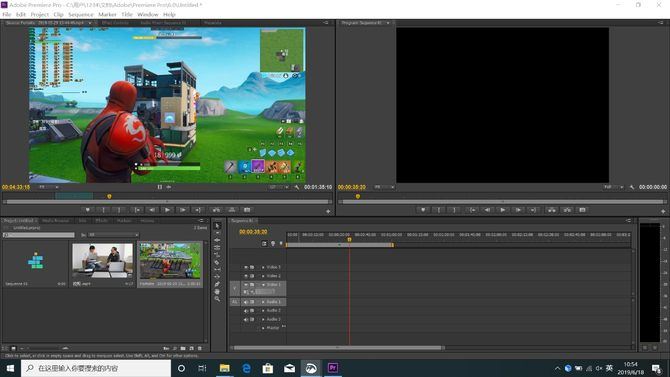Play the Source monitor clip
The height and width of the screenshot is (377, 670).
(x=167, y=210)
